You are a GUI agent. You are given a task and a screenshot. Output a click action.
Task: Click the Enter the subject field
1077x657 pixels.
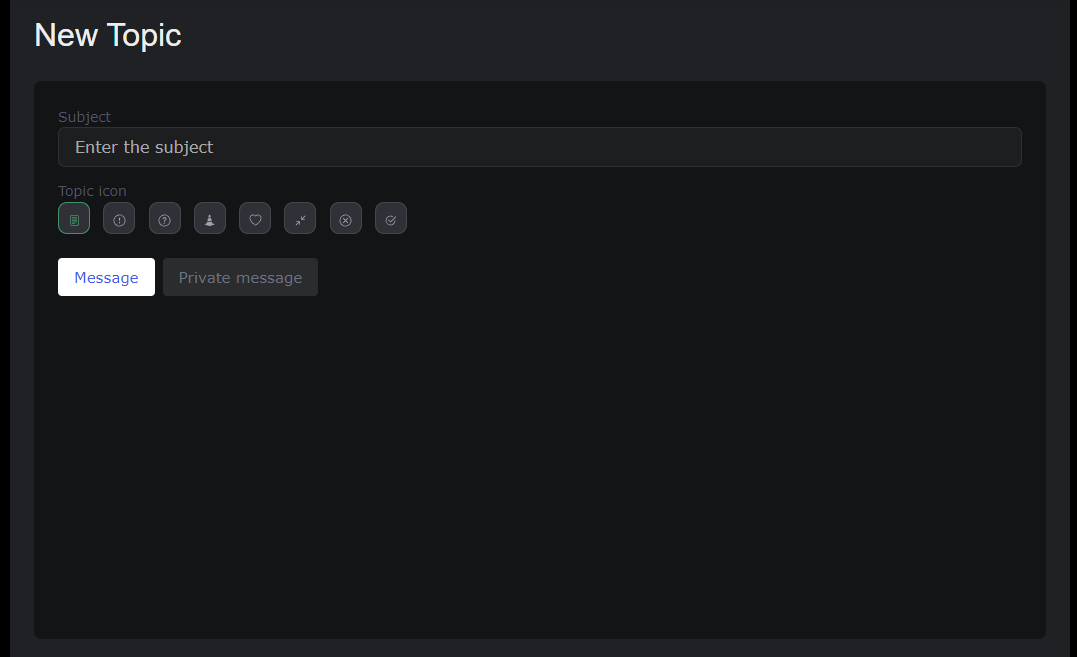(540, 147)
